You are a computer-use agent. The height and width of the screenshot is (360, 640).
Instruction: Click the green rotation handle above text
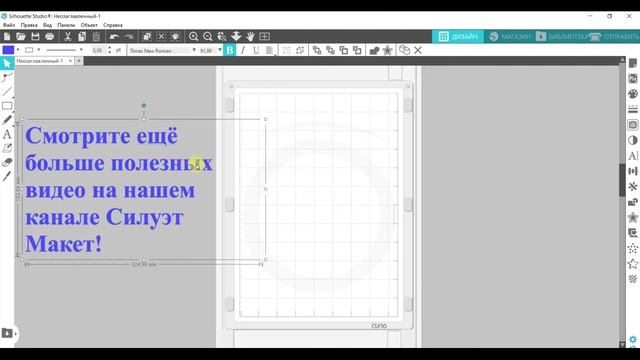tap(144, 105)
